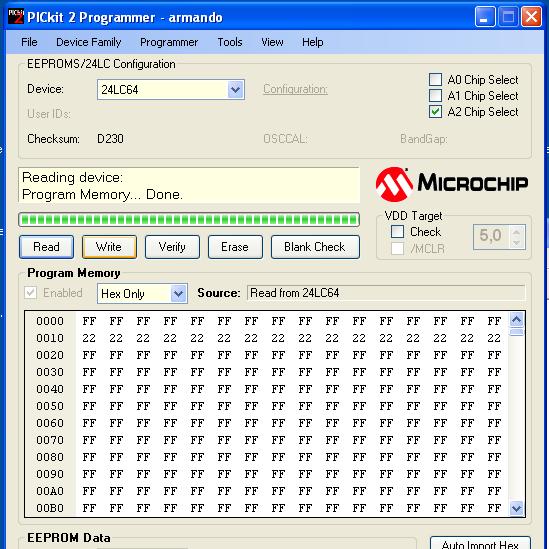
Task: Click the Auto Import Hex button
Action: (x=480, y=543)
